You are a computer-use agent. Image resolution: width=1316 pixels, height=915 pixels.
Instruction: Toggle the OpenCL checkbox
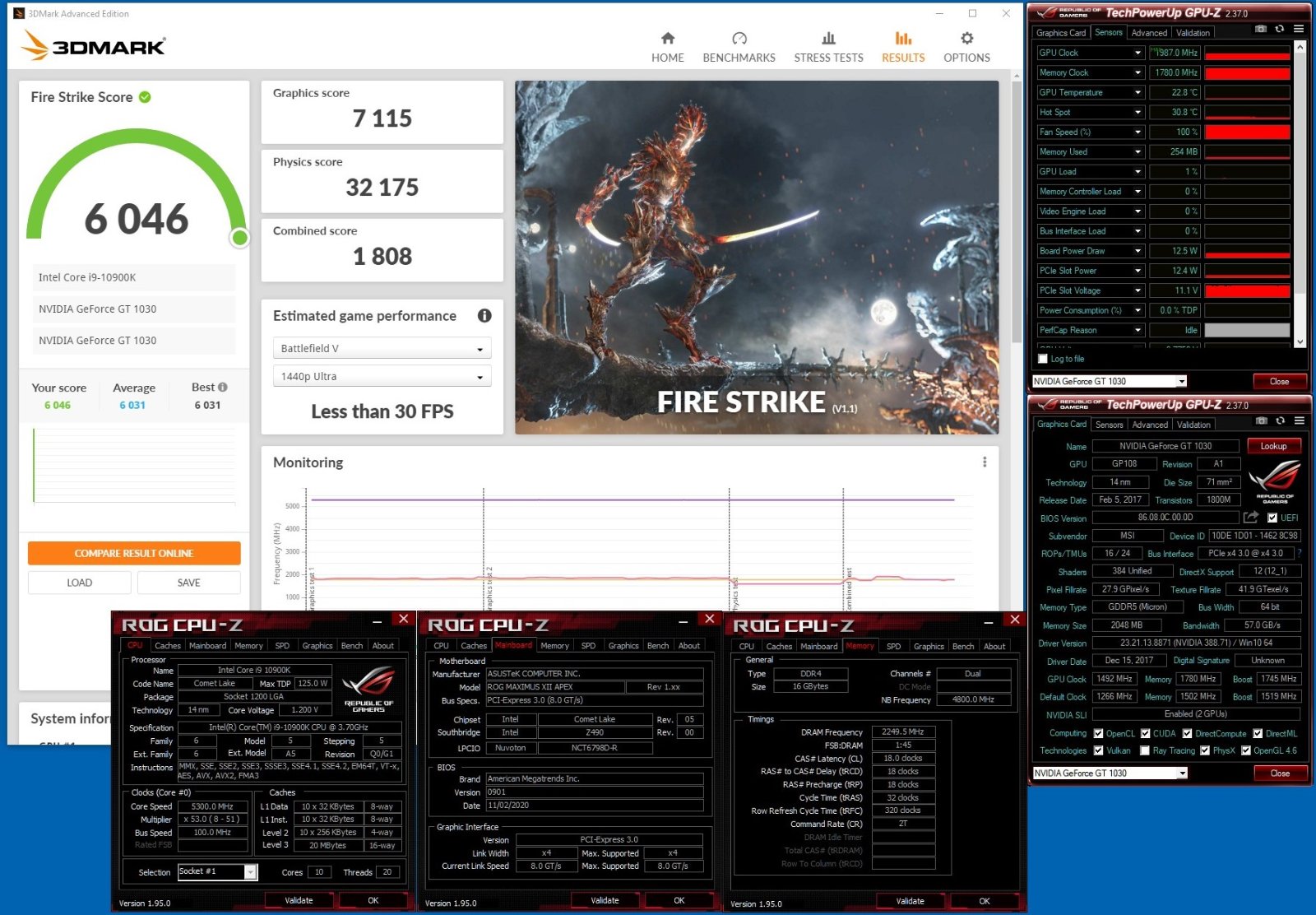(1098, 733)
